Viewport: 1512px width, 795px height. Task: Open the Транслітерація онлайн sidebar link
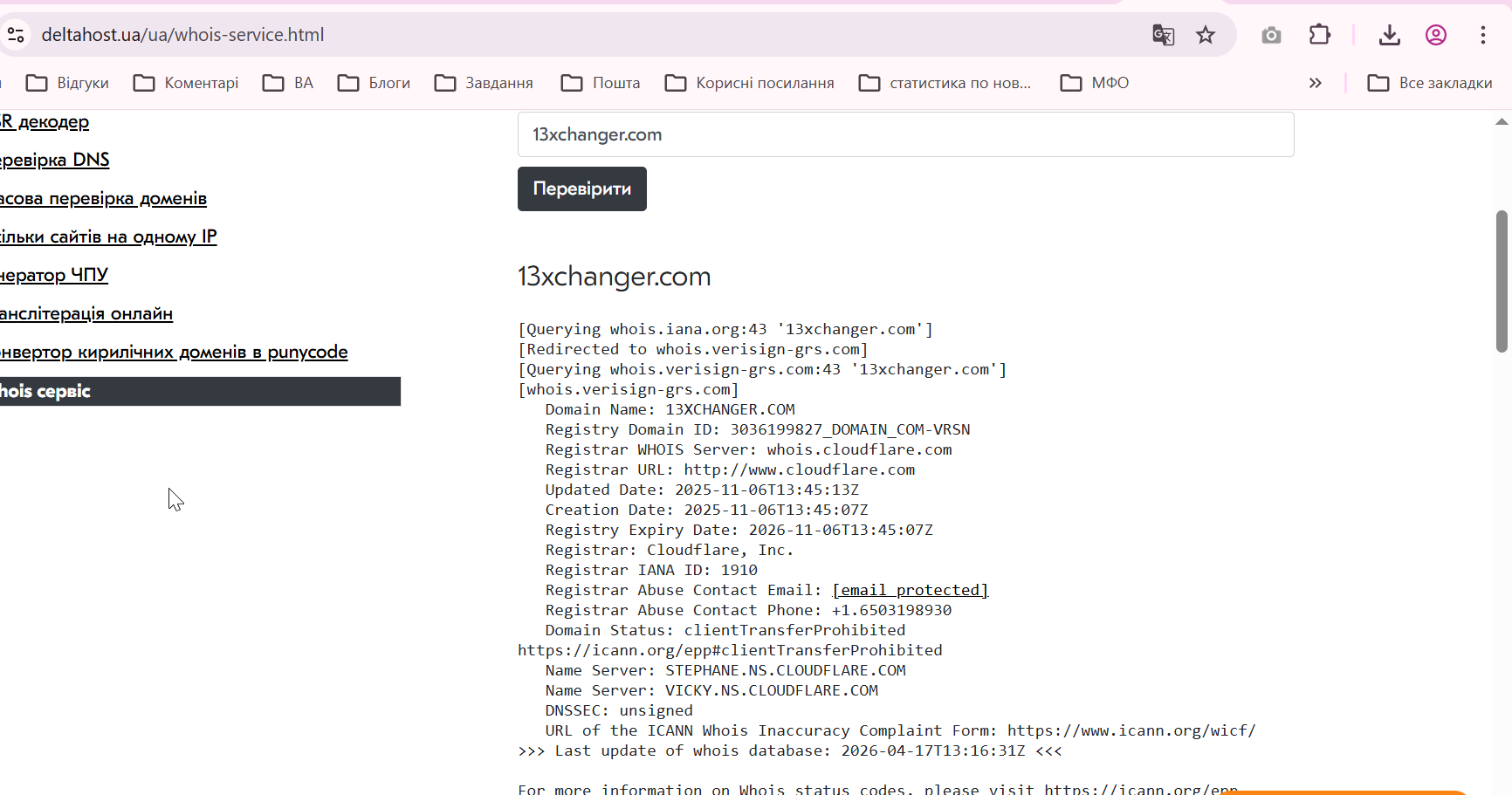(x=86, y=314)
